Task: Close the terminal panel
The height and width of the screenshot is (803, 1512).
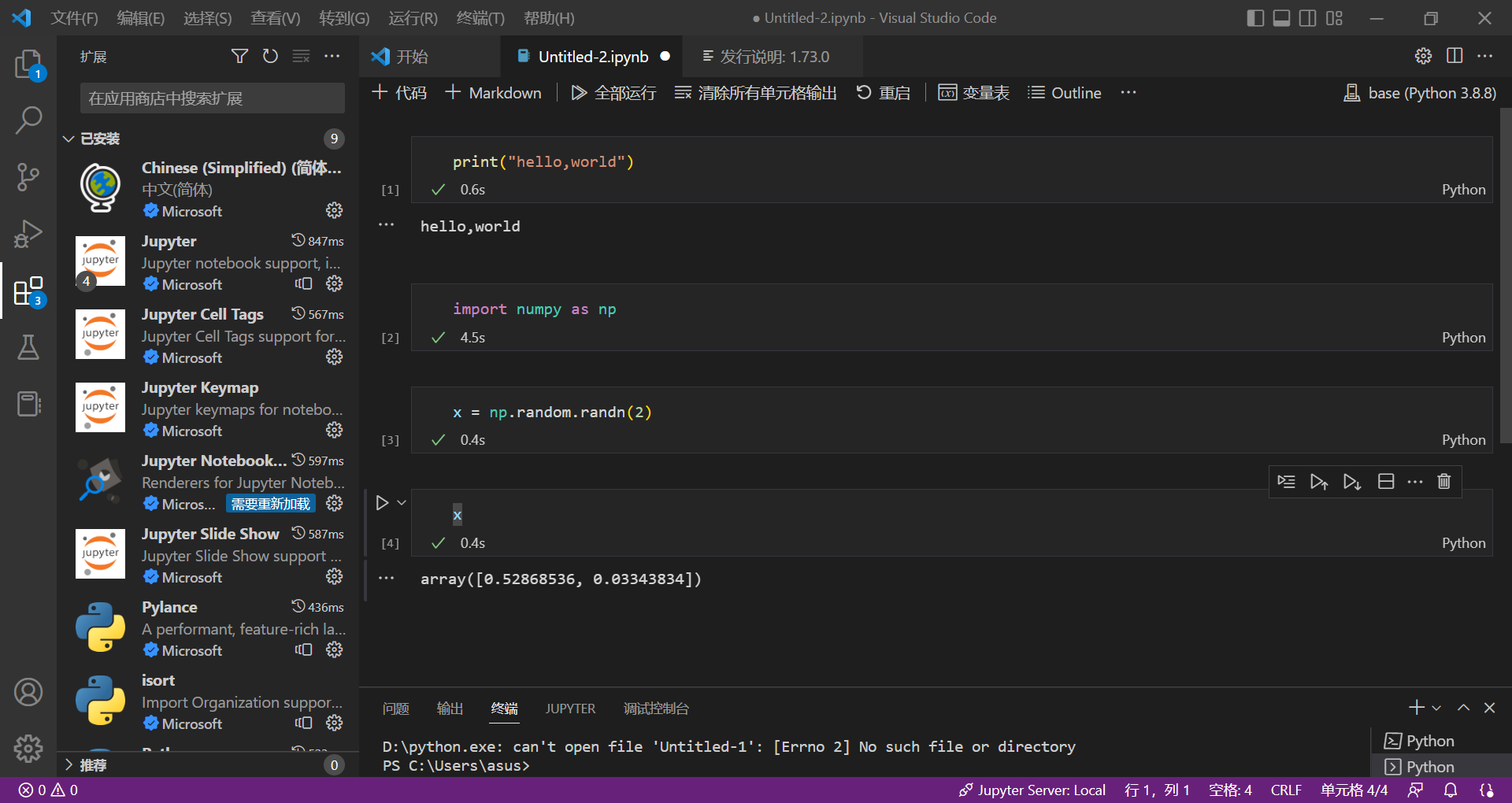Action: pyautogui.click(x=1489, y=708)
